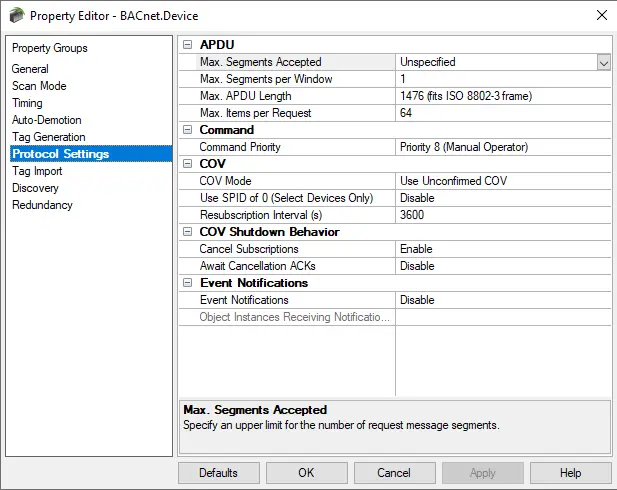
Task: Click the Property Editor app icon
Action: pos(17,16)
